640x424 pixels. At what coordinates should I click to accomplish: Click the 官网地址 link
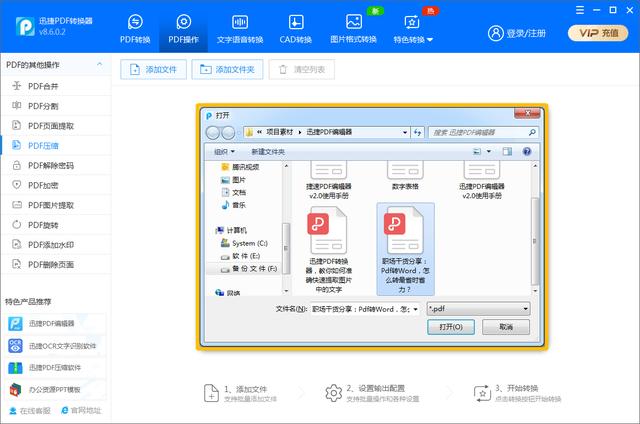[x=81, y=411]
